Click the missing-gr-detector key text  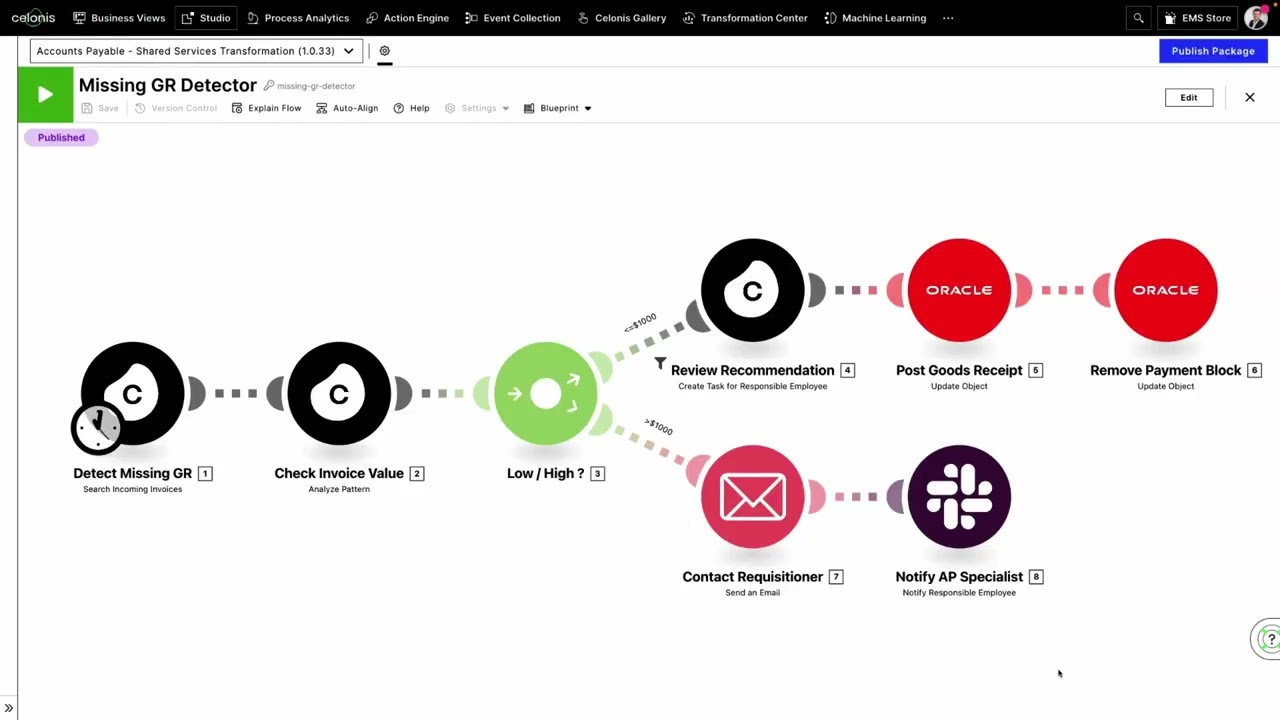click(x=316, y=86)
